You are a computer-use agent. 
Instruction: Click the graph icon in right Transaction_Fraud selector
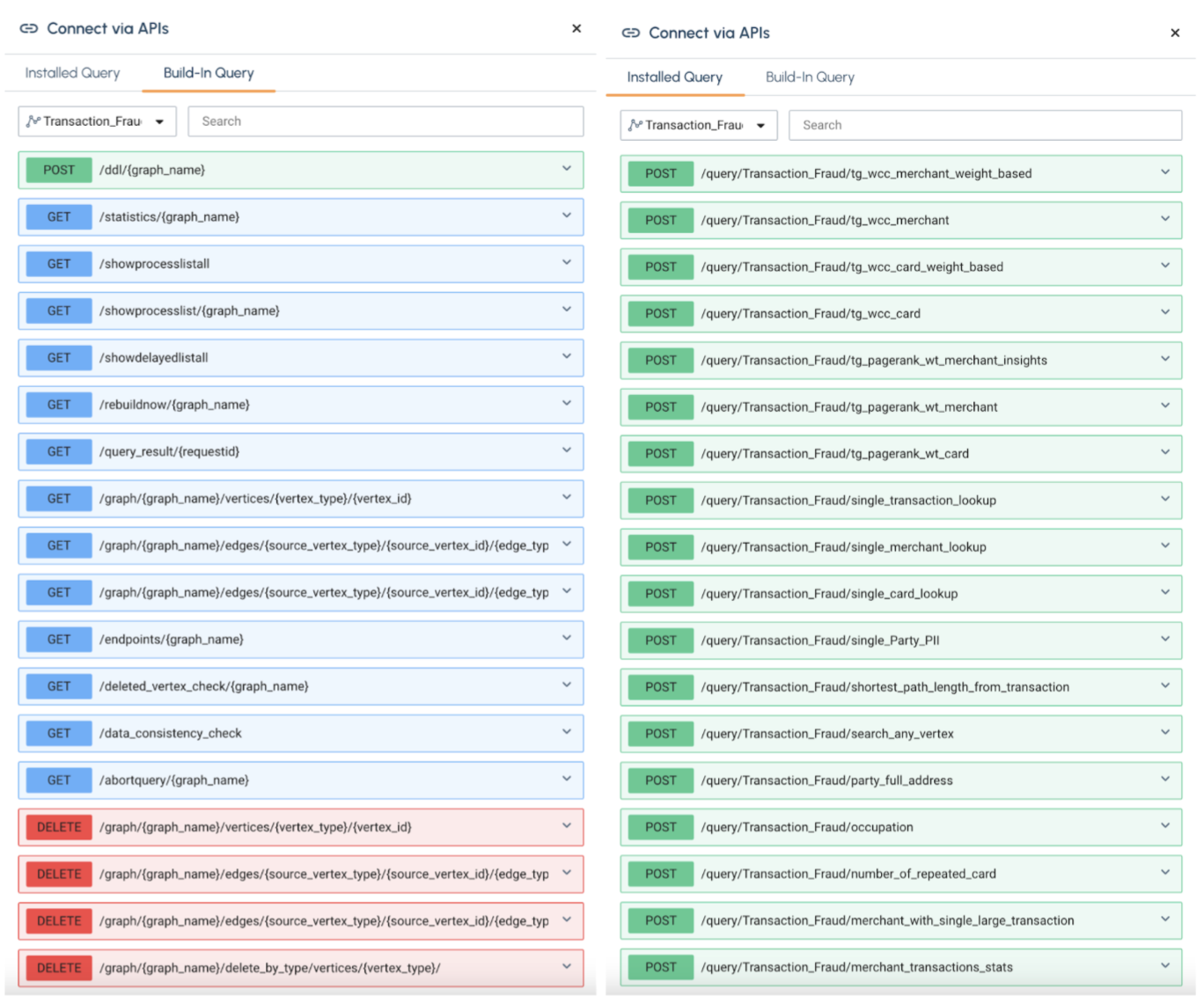point(635,124)
